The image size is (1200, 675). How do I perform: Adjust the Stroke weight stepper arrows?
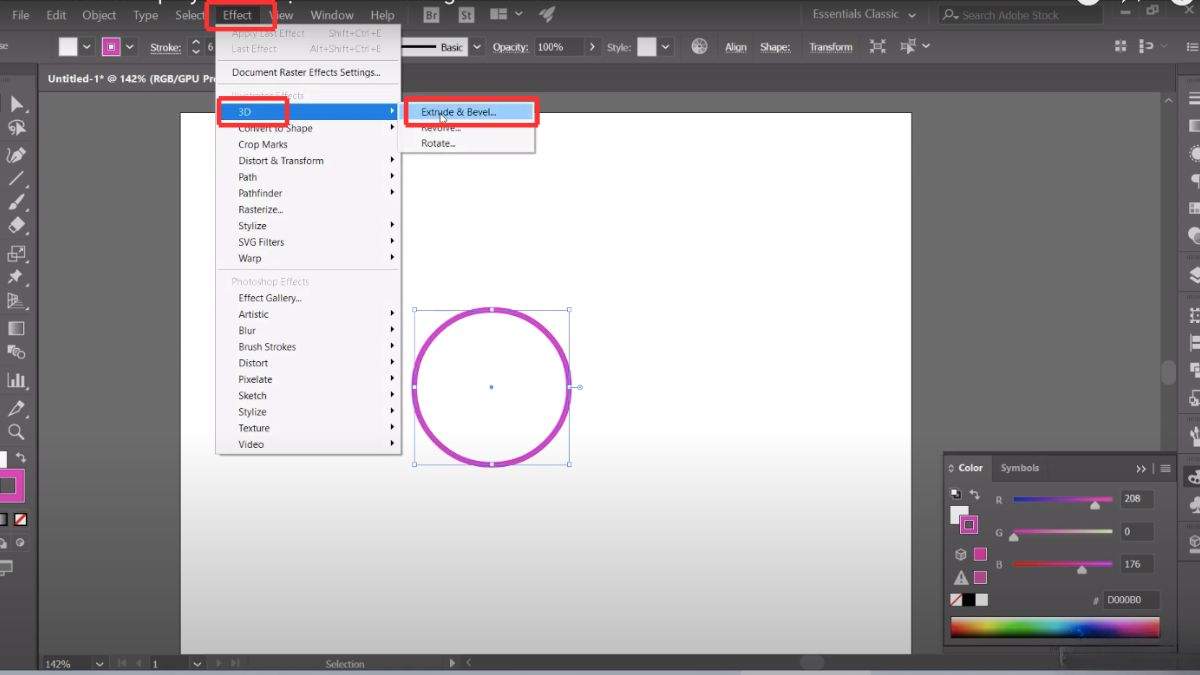click(196, 47)
